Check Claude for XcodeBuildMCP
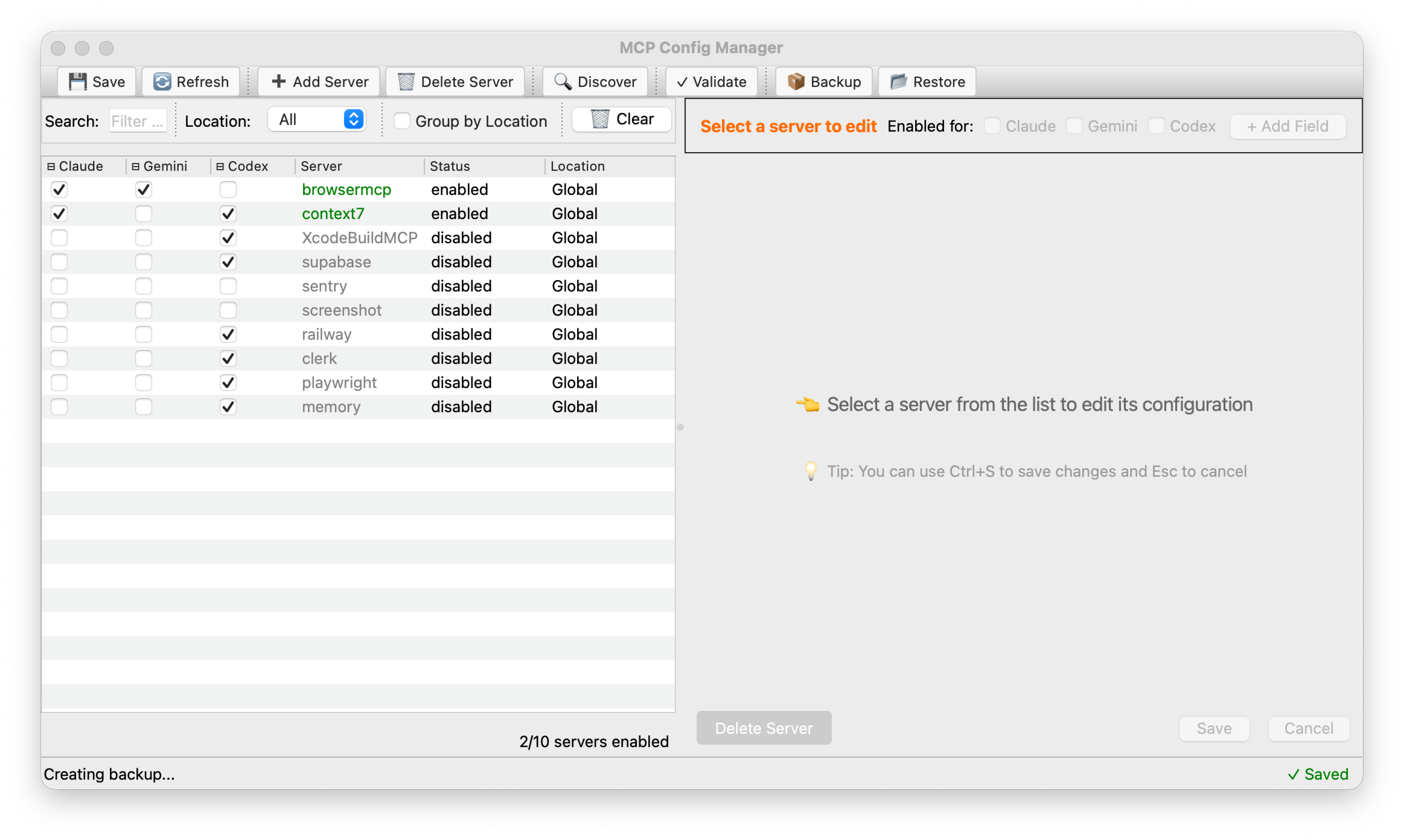The image size is (1404, 840). point(59,238)
